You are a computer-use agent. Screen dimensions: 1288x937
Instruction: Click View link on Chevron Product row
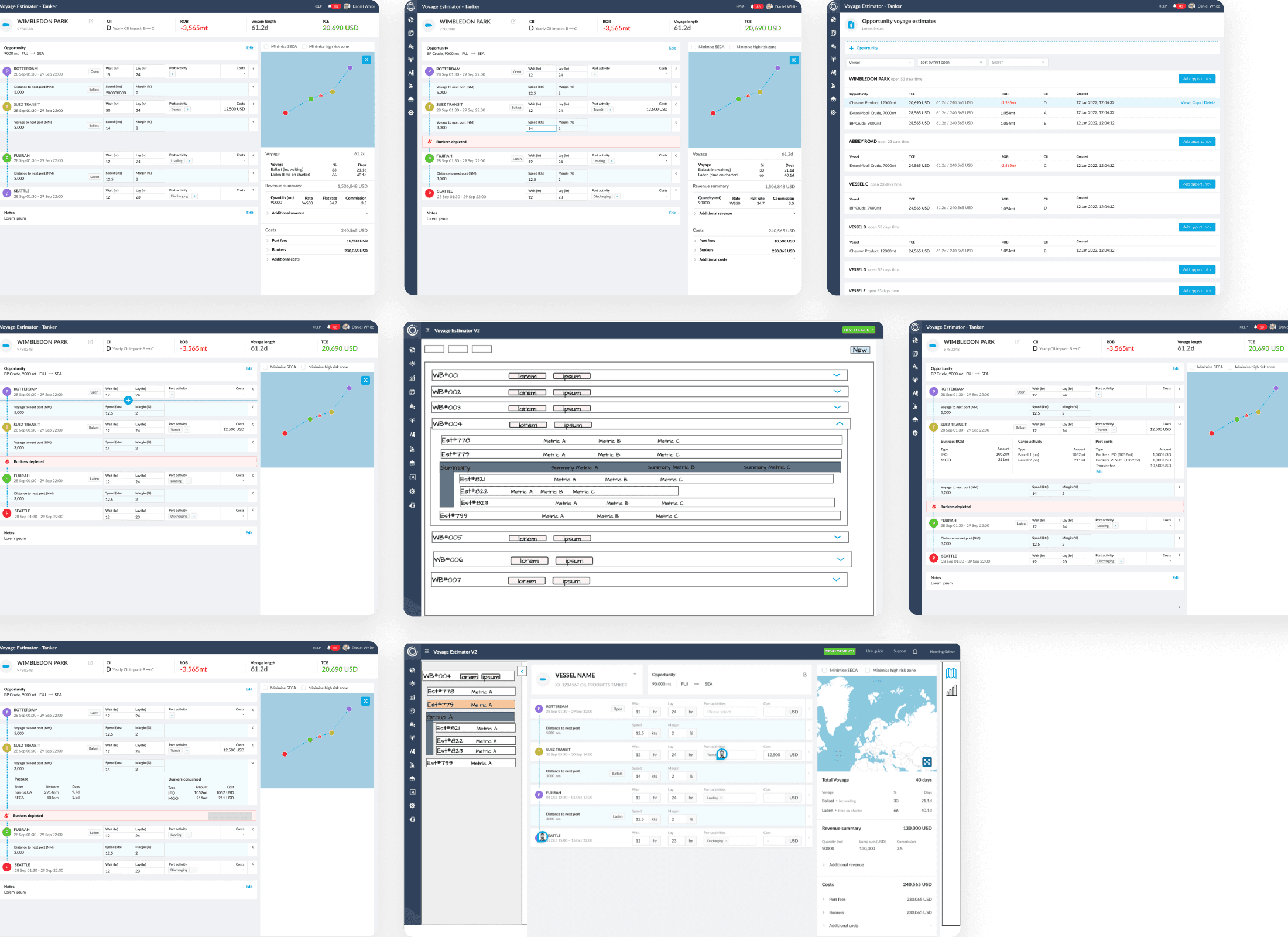[x=1185, y=102]
